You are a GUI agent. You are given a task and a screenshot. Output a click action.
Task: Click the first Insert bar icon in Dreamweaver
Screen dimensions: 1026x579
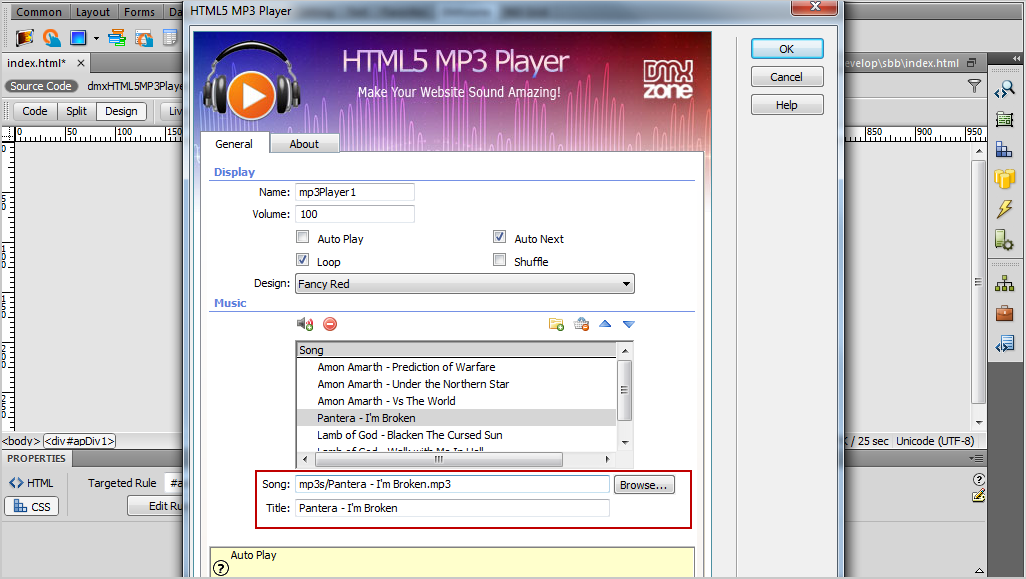25,38
